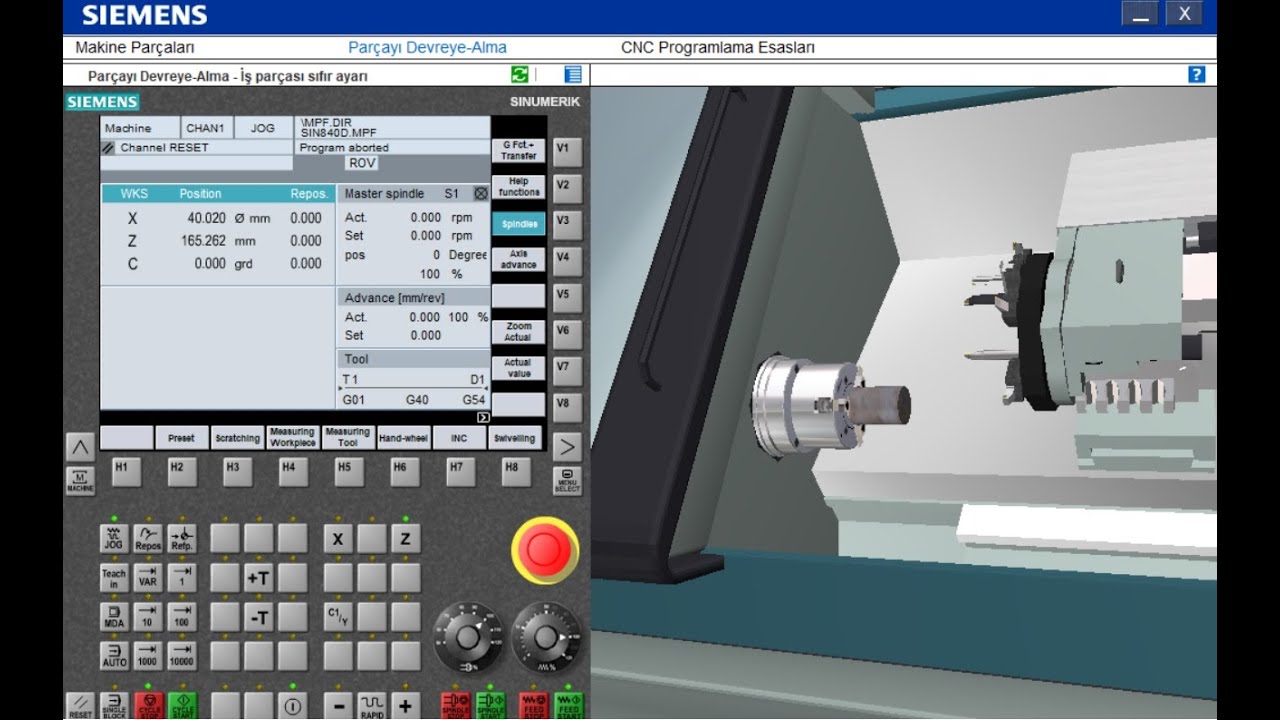Hit the red emergency stop button
This screenshot has height=720, width=1280.
545,550
